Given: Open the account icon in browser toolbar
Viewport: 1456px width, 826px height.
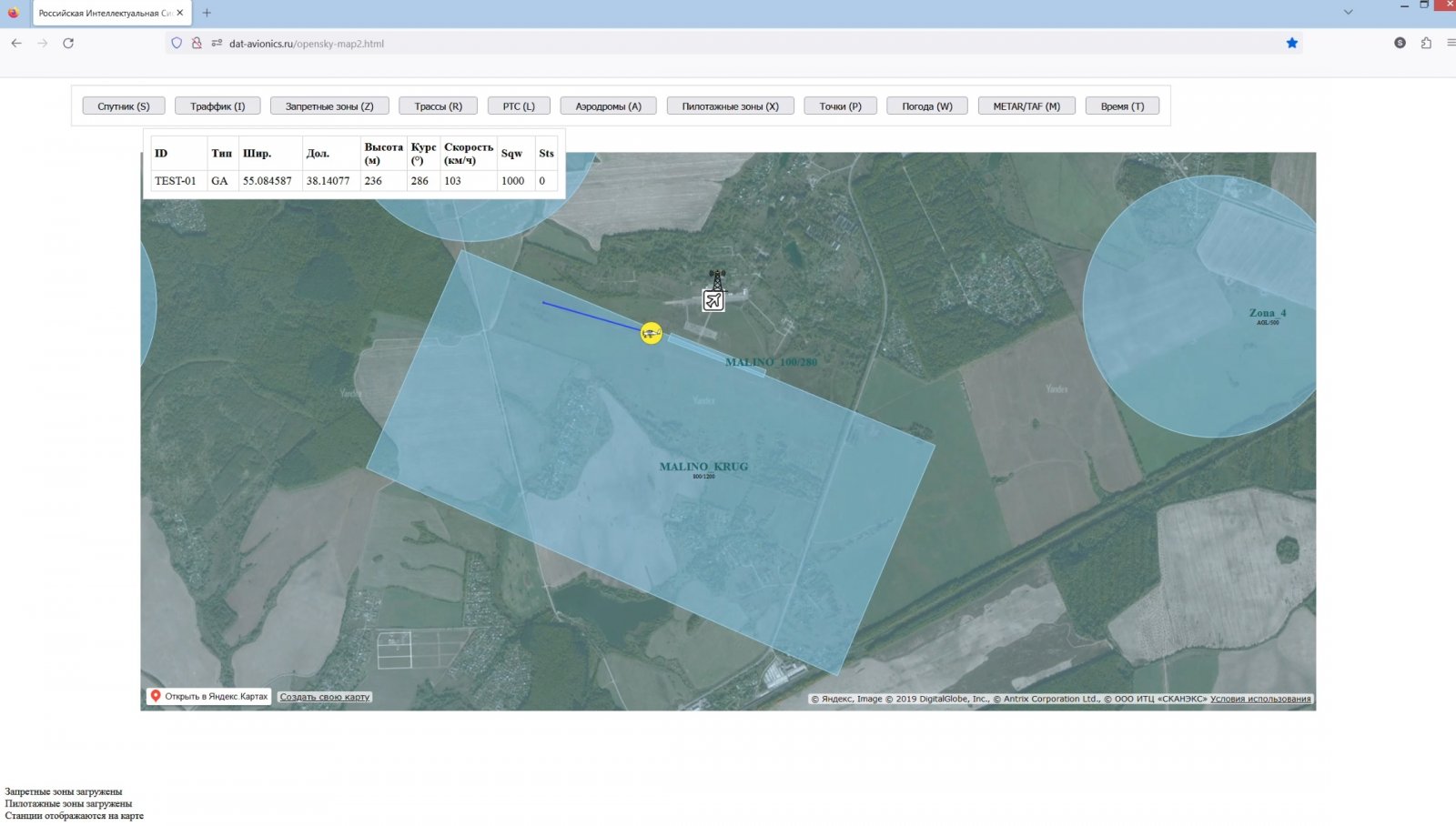Looking at the screenshot, I should point(1400,43).
